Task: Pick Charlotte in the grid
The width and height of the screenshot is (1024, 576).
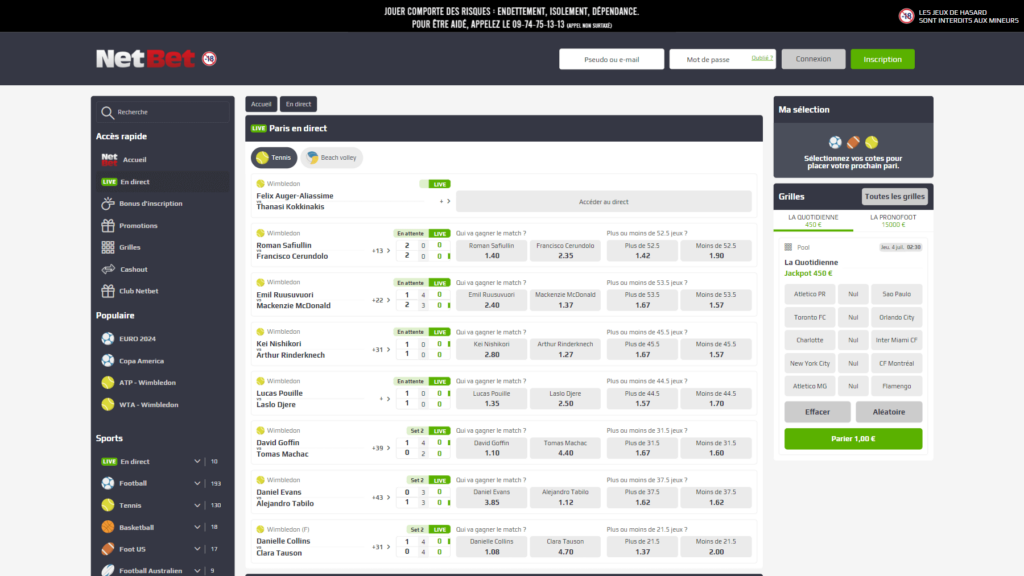Action: [x=810, y=340]
